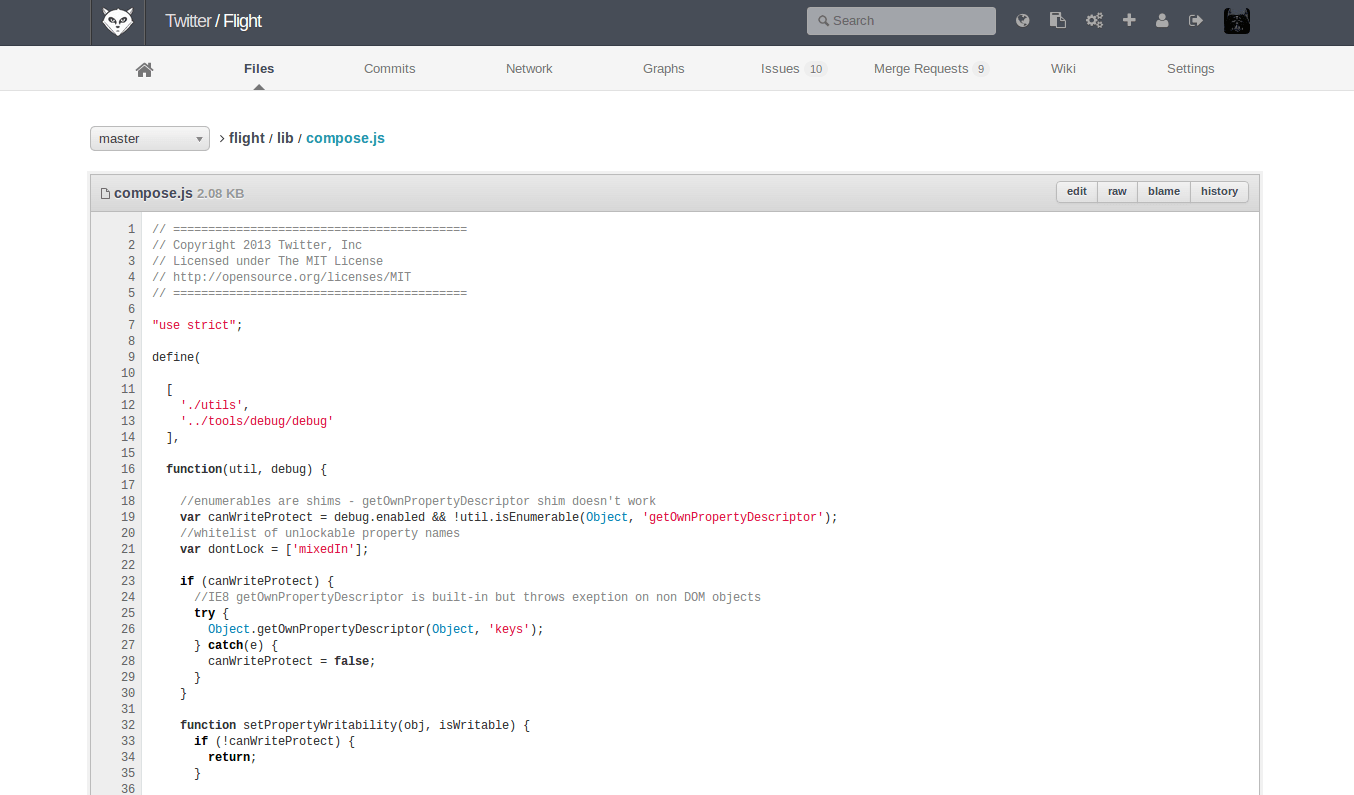Open the Wiki tab
1354x795 pixels.
coord(1063,69)
